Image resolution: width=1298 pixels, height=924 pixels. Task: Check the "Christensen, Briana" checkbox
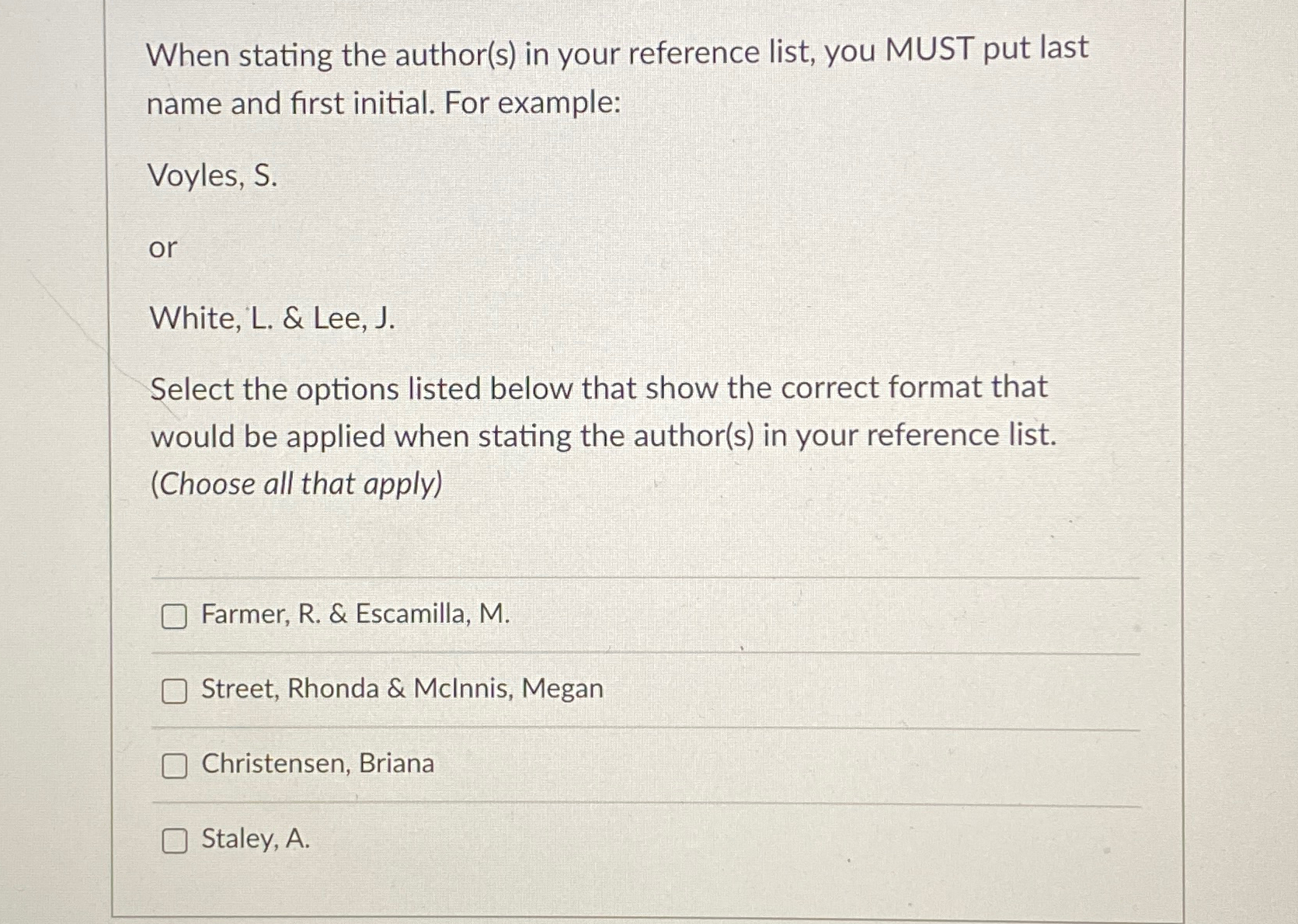tap(174, 765)
